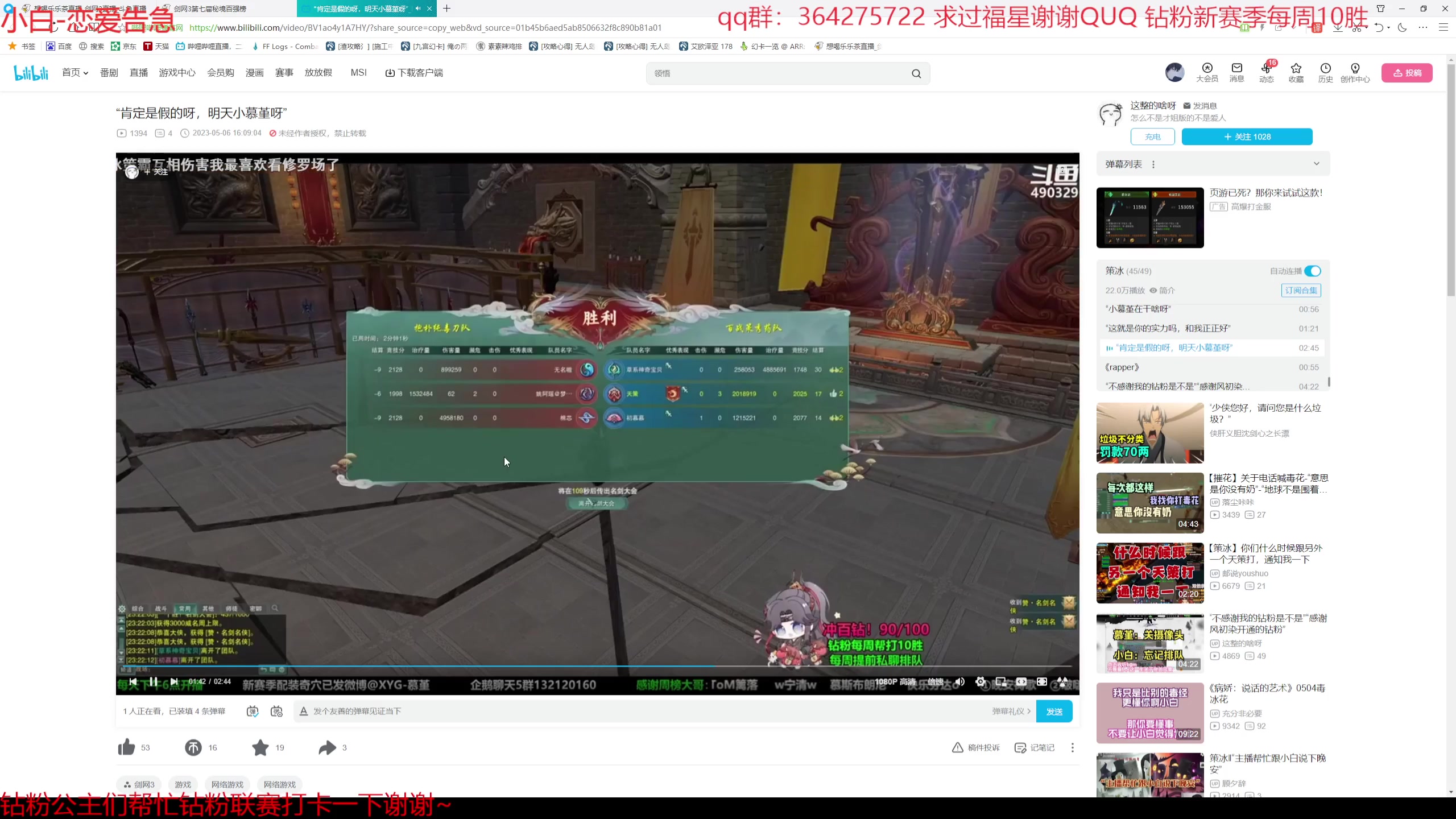Click the share arrow icon

(328, 747)
